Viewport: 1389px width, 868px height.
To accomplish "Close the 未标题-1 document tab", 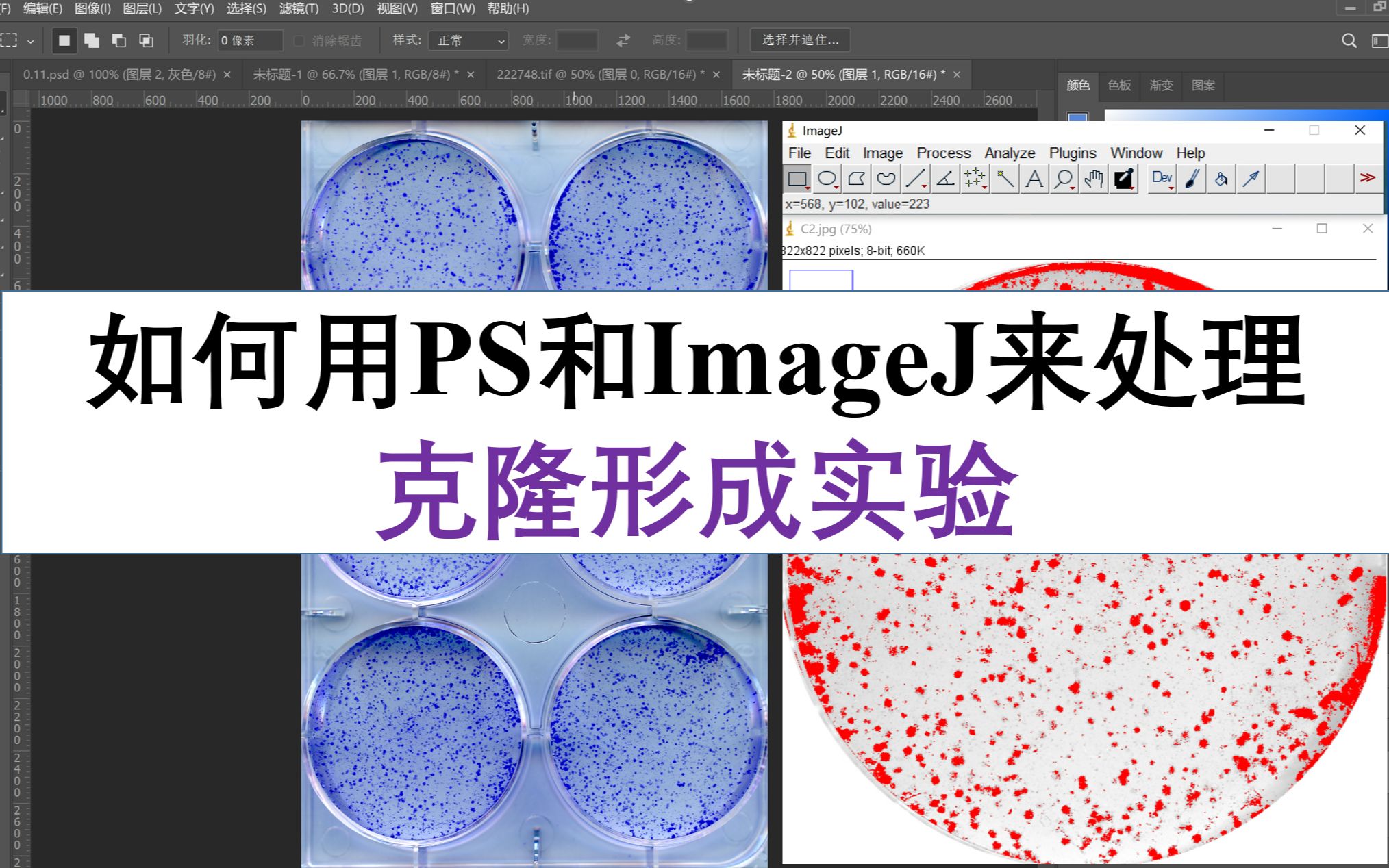I will [471, 75].
